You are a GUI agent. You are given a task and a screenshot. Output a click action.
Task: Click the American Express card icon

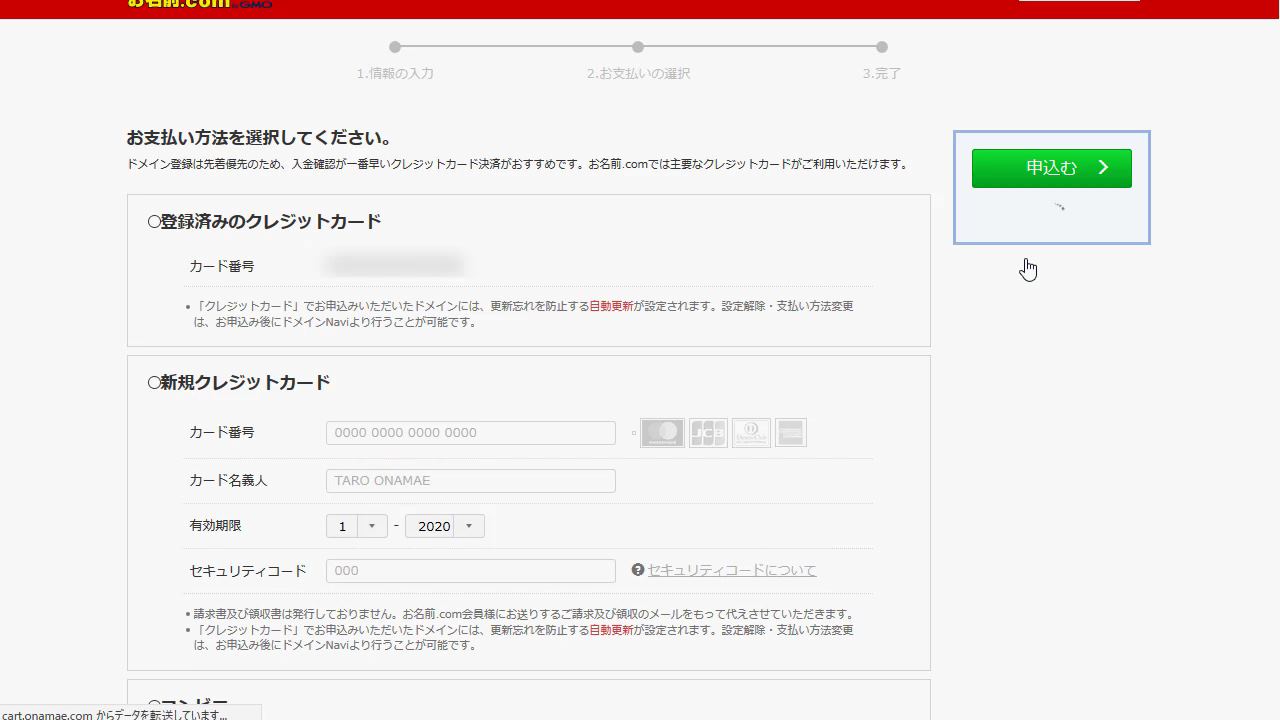pos(790,433)
